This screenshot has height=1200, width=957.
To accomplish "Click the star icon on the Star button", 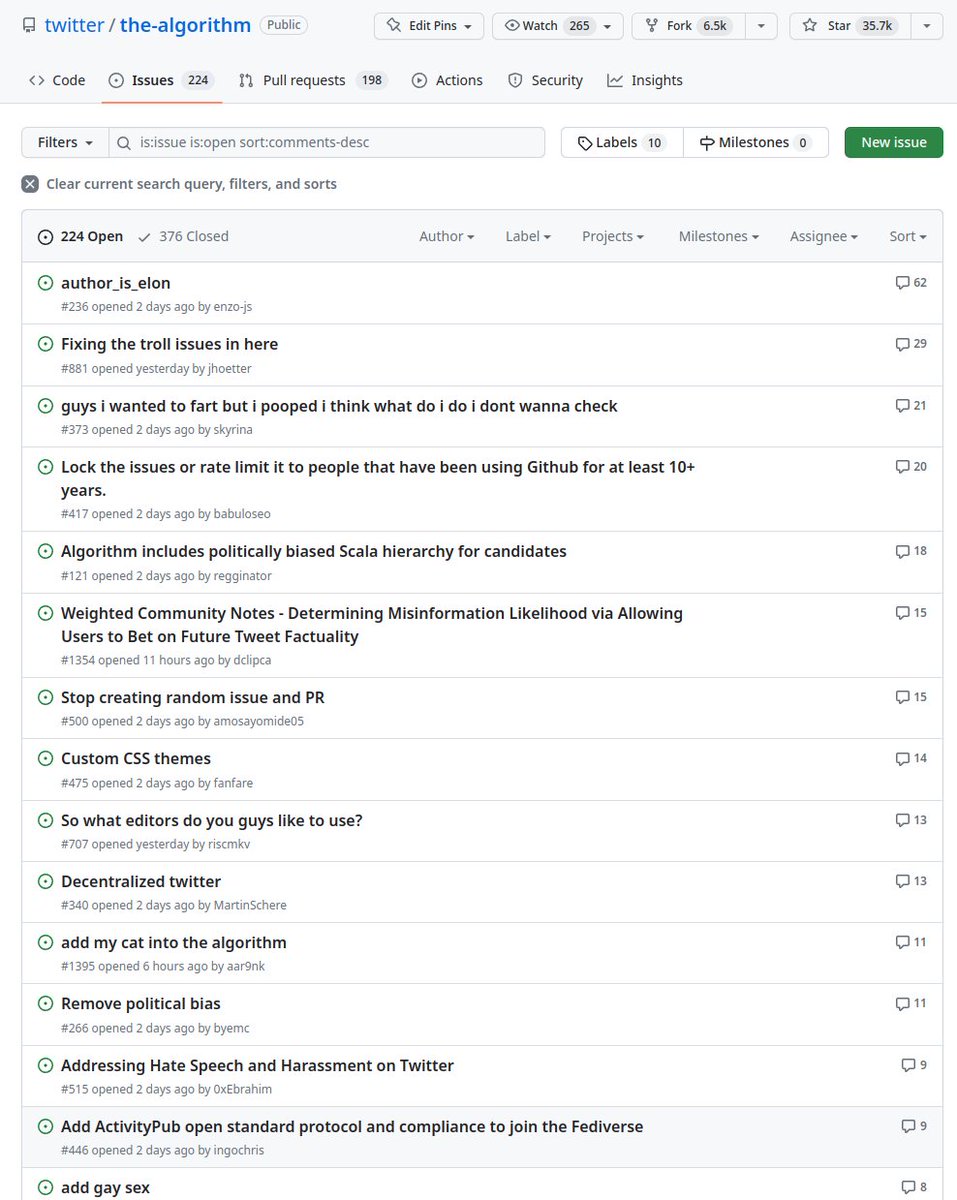I will point(809,26).
